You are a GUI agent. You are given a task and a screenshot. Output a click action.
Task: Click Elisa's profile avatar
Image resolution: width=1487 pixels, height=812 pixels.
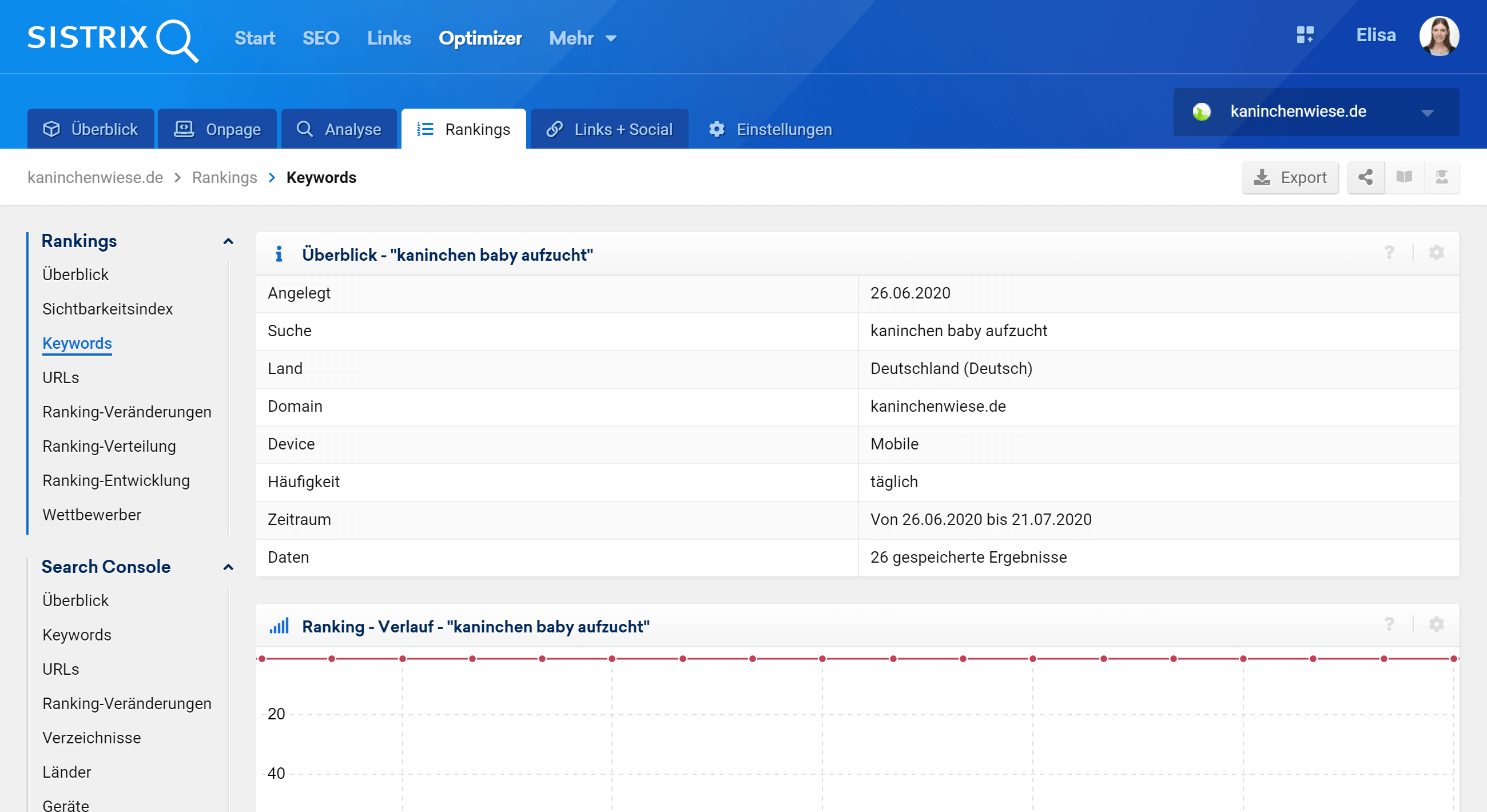1438,36
